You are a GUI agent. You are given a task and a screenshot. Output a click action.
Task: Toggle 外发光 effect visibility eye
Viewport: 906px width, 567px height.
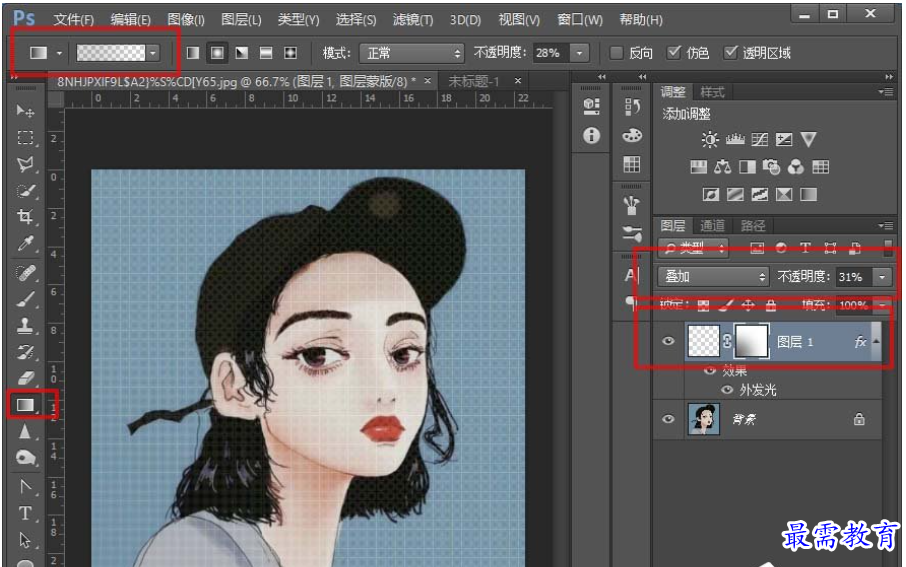pyautogui.click(x=727, y=390)
